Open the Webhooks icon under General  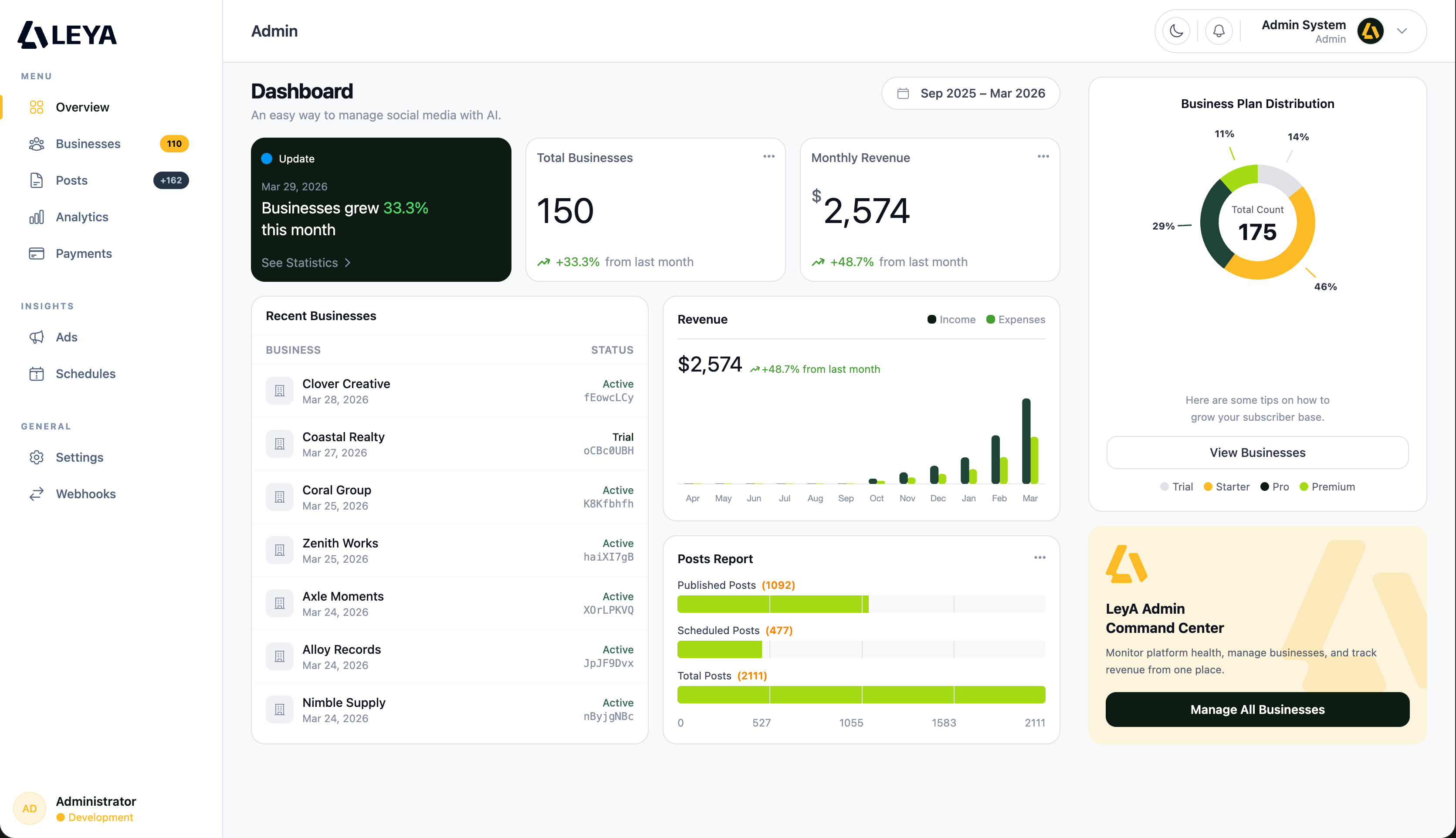(36, 493)
